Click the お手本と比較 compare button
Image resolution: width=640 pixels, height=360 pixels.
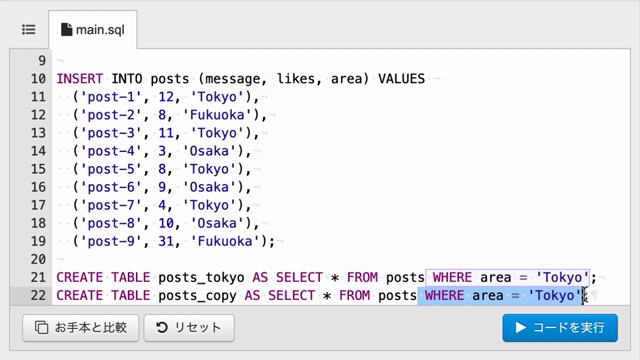(x=80, y=327)
